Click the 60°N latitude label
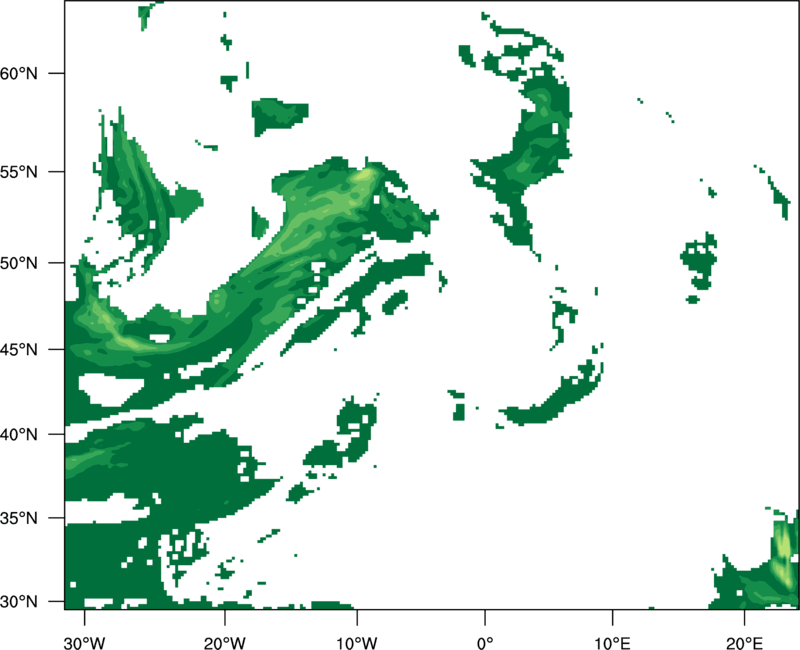Image resolution: width=800 pixels, height=650 pixels. tap(19, 73)
